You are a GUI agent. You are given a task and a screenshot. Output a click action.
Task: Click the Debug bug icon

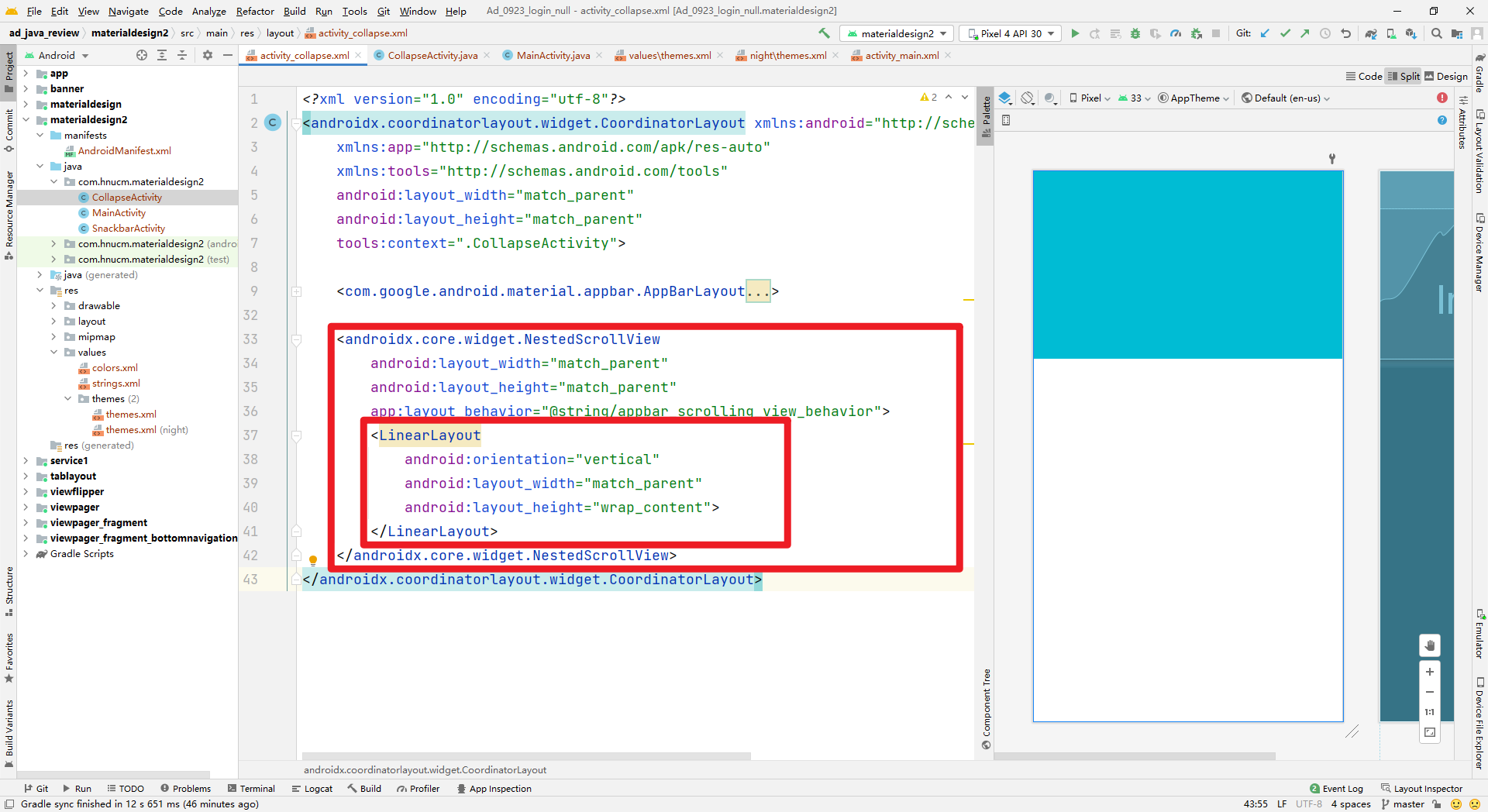click(1135, 33)
